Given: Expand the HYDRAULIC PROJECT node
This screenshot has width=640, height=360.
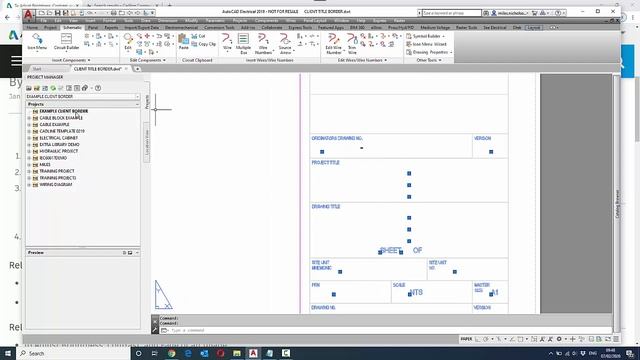Looking at the screenshot, I should tap(29, 151).
